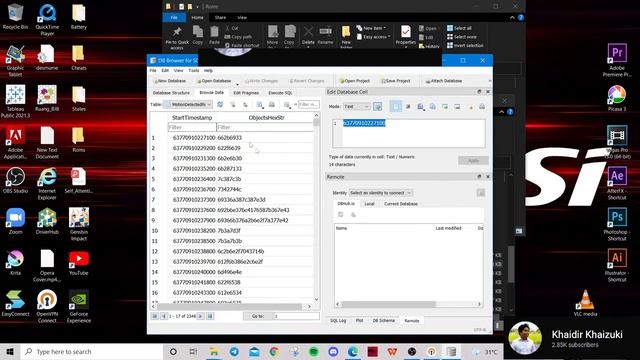Screen dimensions: 640x360
Task: Open View menu in DB Browser
Action: pyautogui.click(x=179, y=71)
